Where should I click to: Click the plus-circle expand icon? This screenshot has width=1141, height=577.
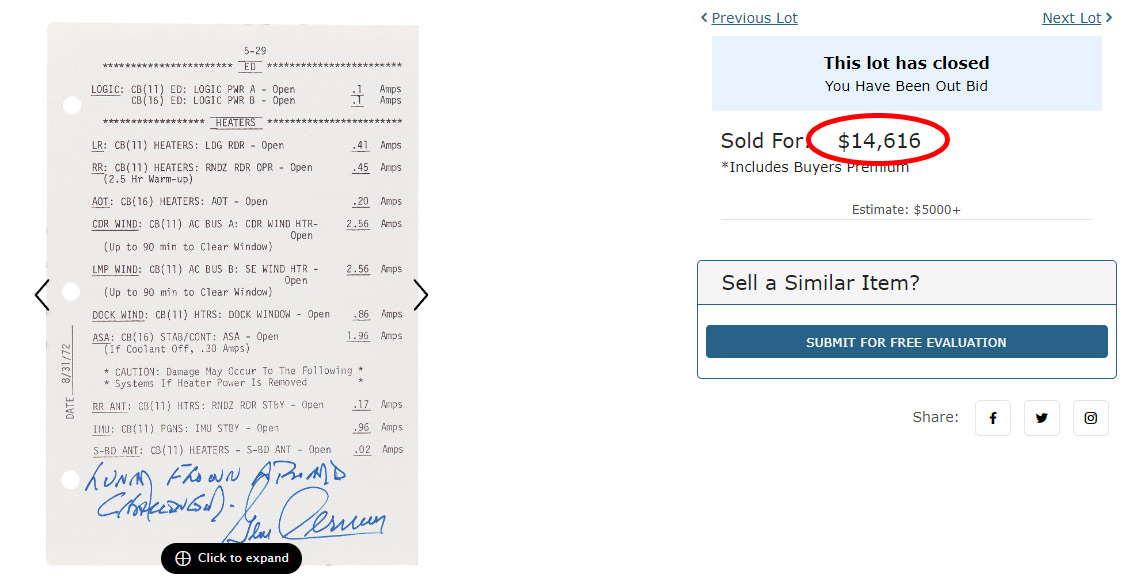pos(183,558)
